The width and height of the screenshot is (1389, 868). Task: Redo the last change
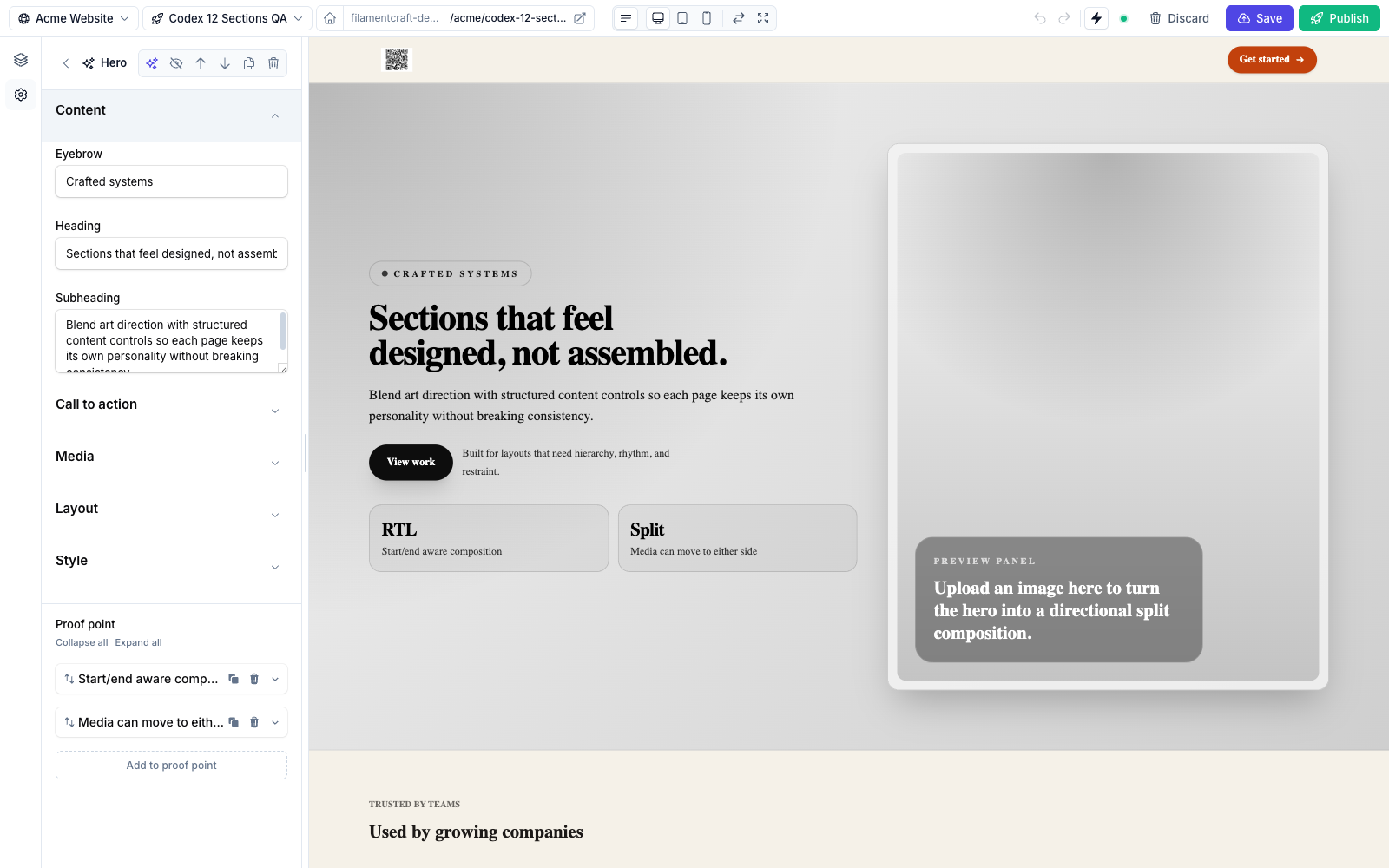(1064, 18)
